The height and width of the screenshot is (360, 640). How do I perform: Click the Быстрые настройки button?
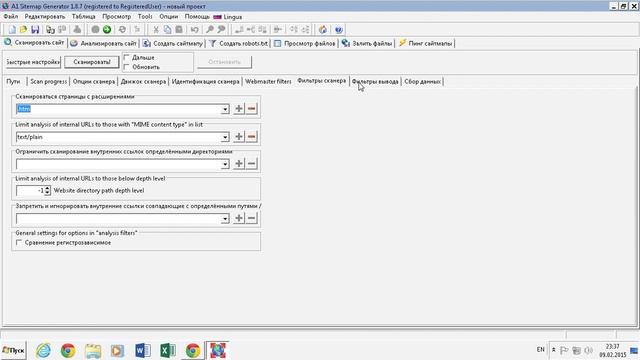tap(33, 62)
